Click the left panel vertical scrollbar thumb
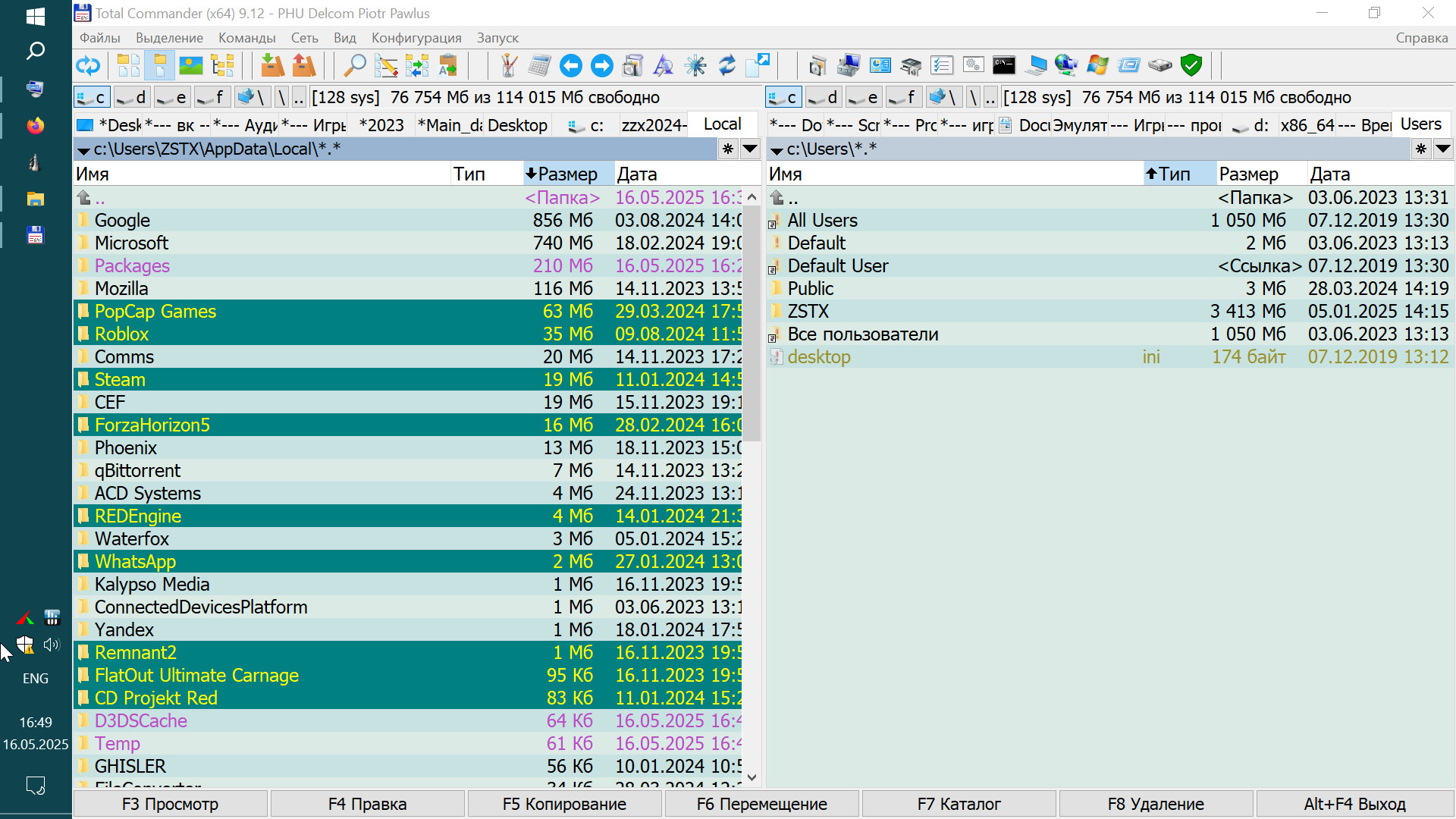 point(751,322)
